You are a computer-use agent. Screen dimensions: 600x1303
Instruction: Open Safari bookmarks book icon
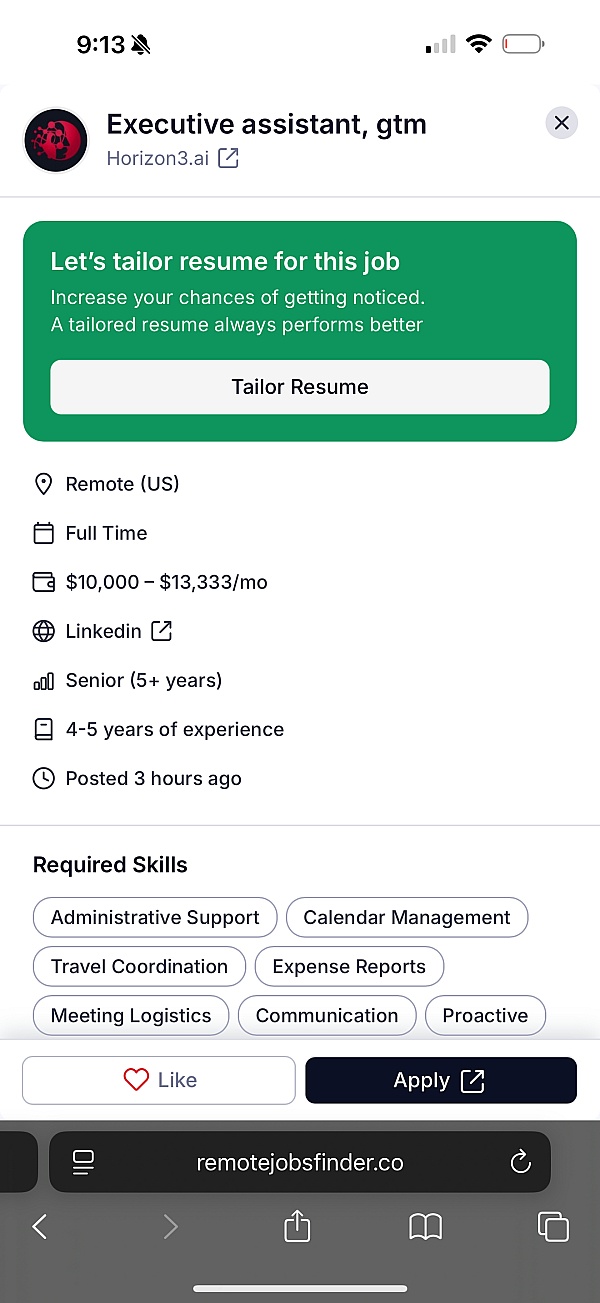click(426, 1227)
